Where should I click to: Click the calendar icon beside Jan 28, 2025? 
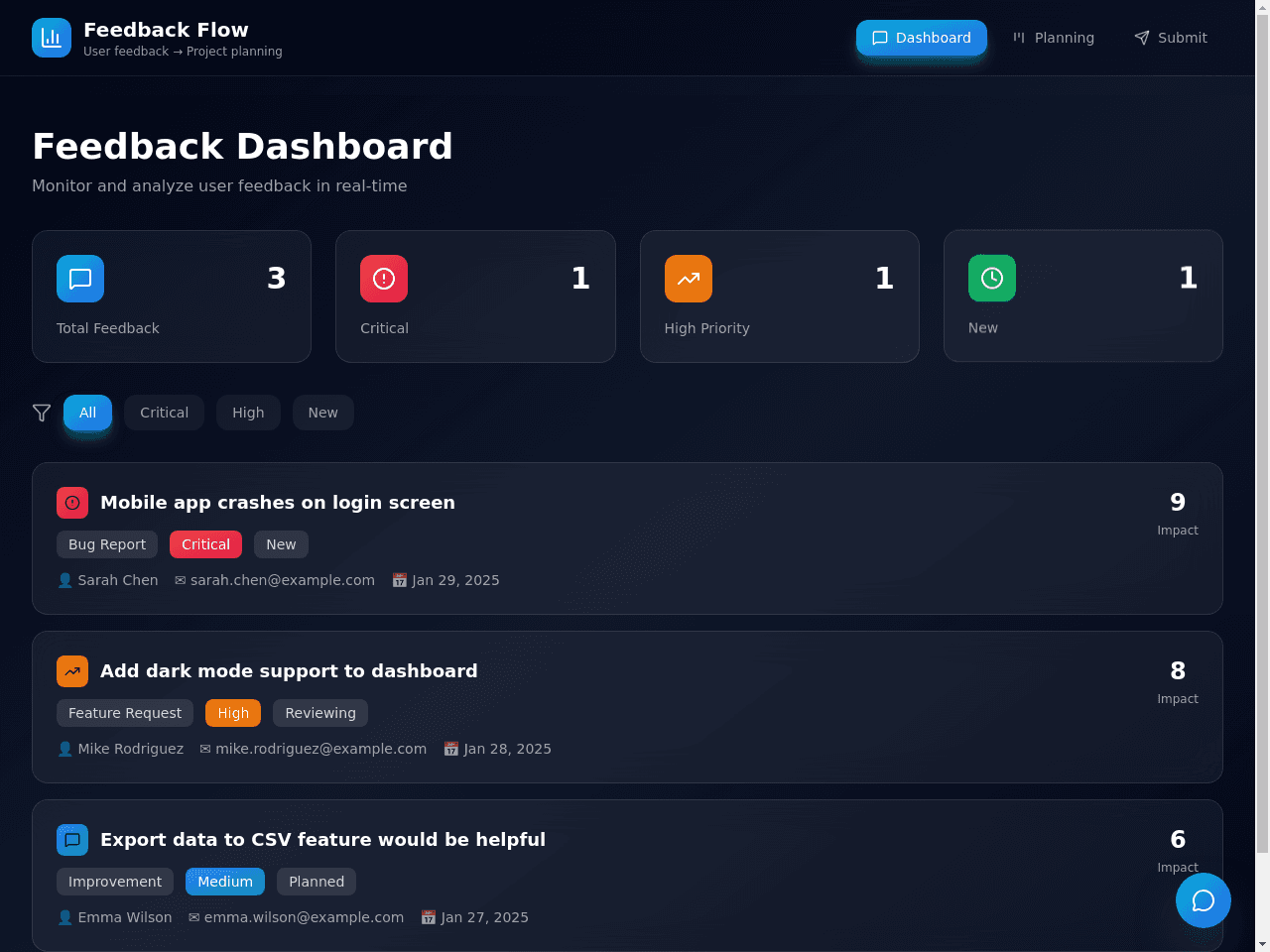(451, 749)
